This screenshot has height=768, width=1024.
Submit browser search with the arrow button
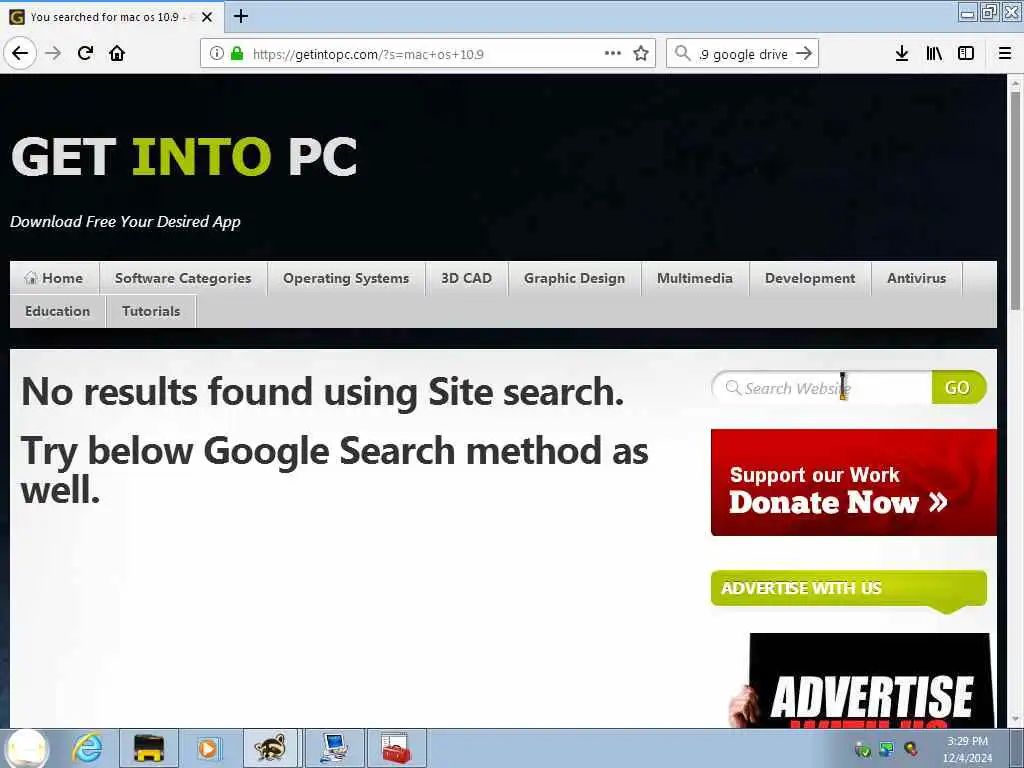pyautogui.click(x=805, y=54)
